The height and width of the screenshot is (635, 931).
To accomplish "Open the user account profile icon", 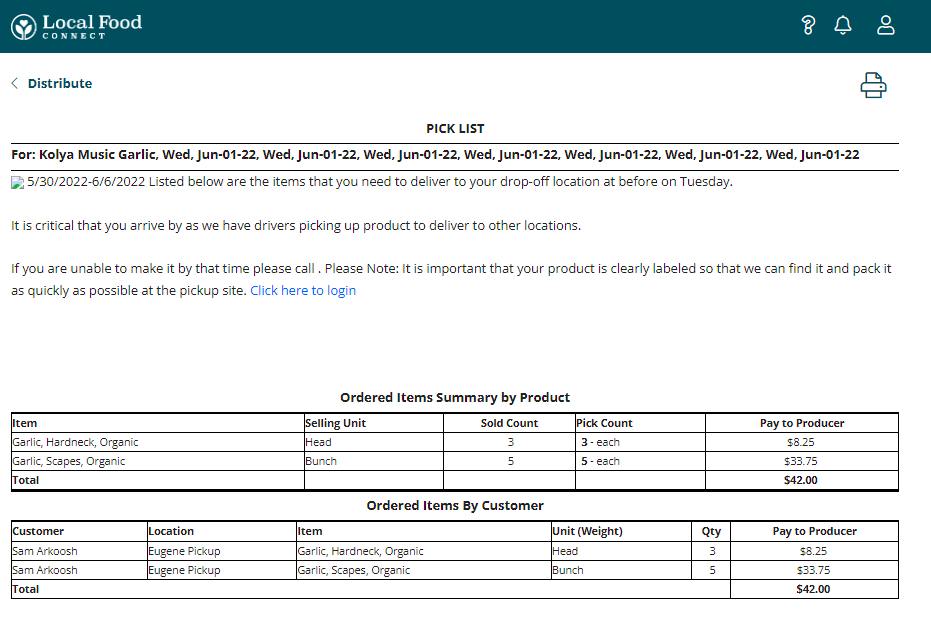I will (886, 26).
